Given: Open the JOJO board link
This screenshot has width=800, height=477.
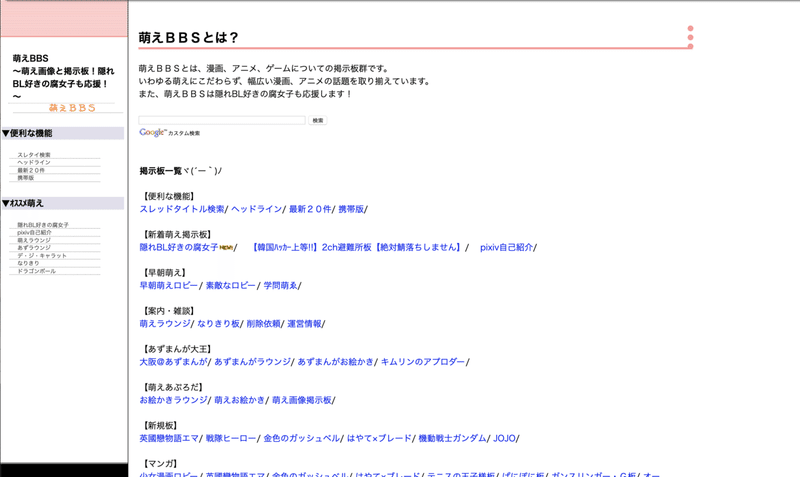Looking at the screenshot, I should click(505, 438).
